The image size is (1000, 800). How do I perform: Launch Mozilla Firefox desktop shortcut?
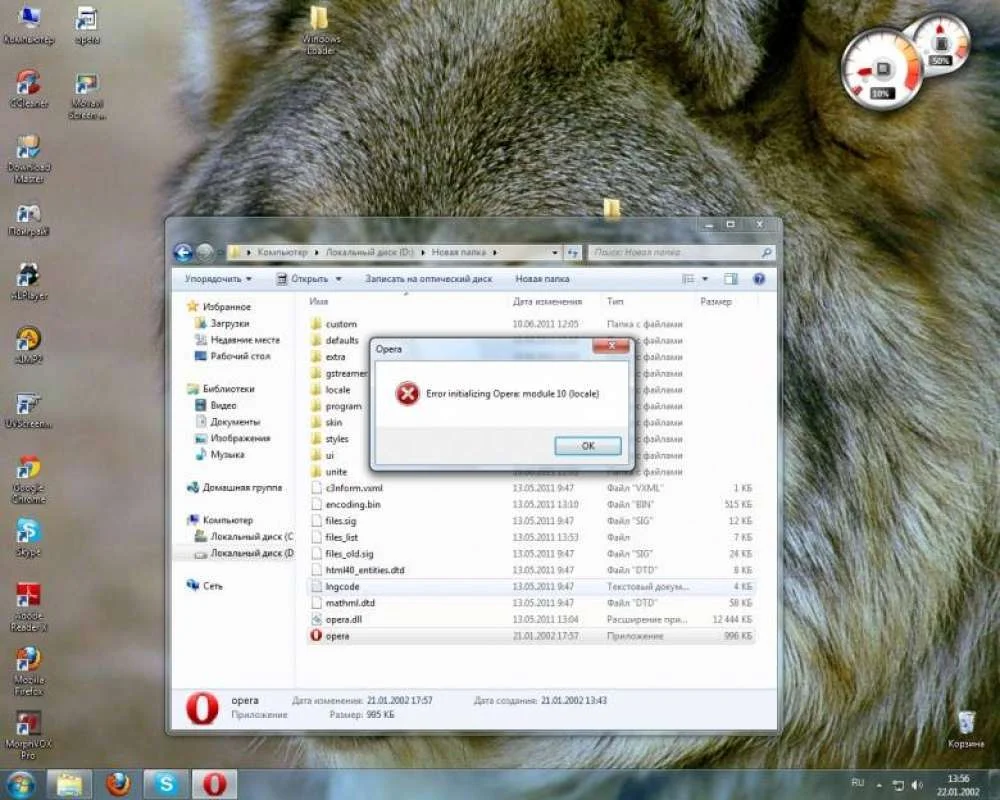tap(29, 671)
